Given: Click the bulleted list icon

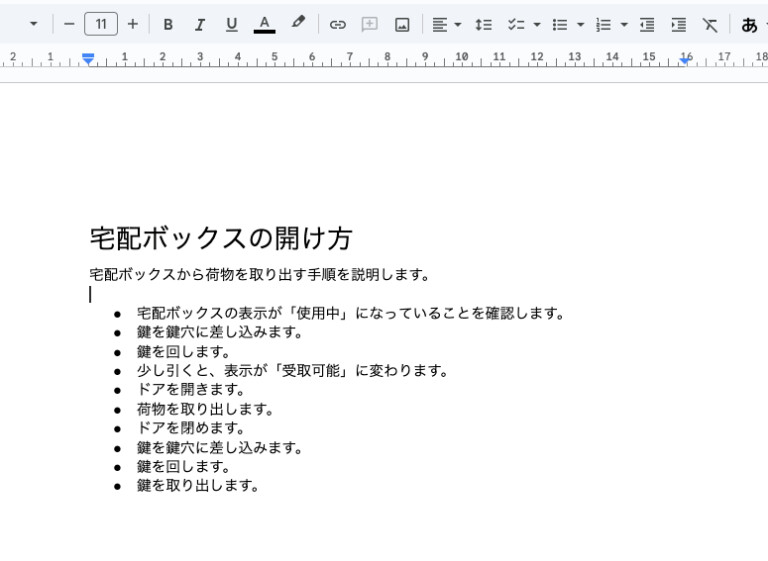Looking at the screenshot, I should (560, 24).
